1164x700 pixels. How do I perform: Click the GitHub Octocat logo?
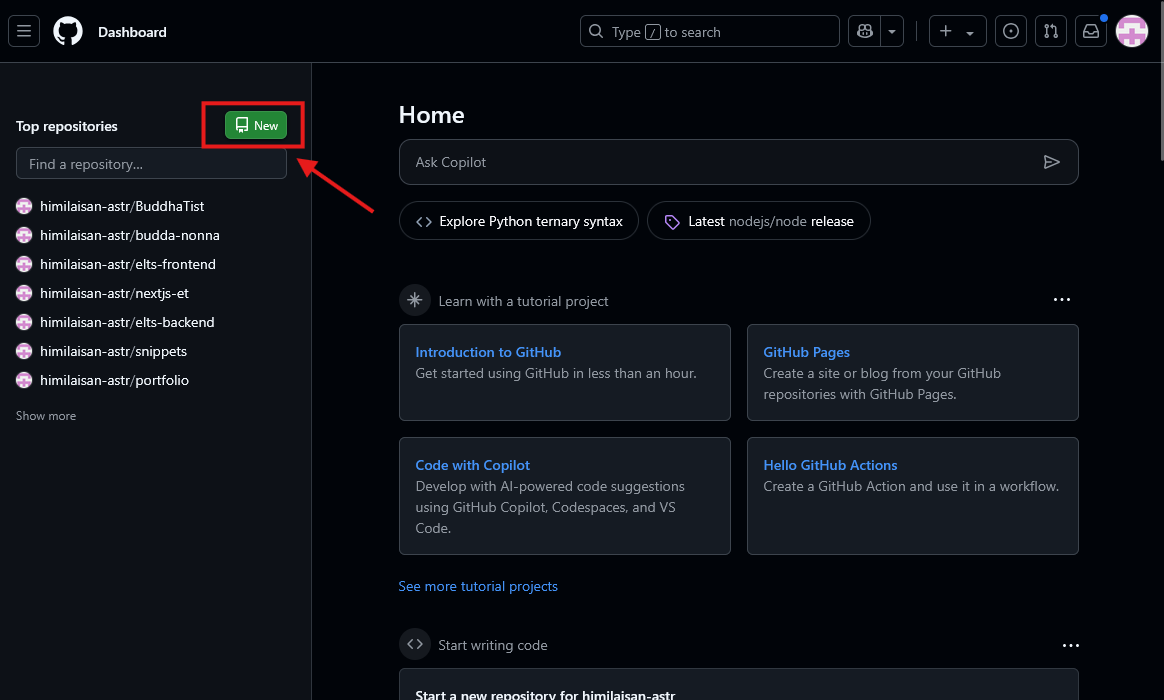pyautogui.click(x=68, y=31)
